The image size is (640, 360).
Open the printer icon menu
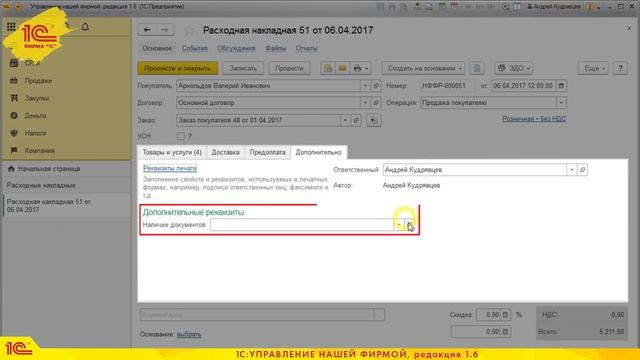click(360, 68)
